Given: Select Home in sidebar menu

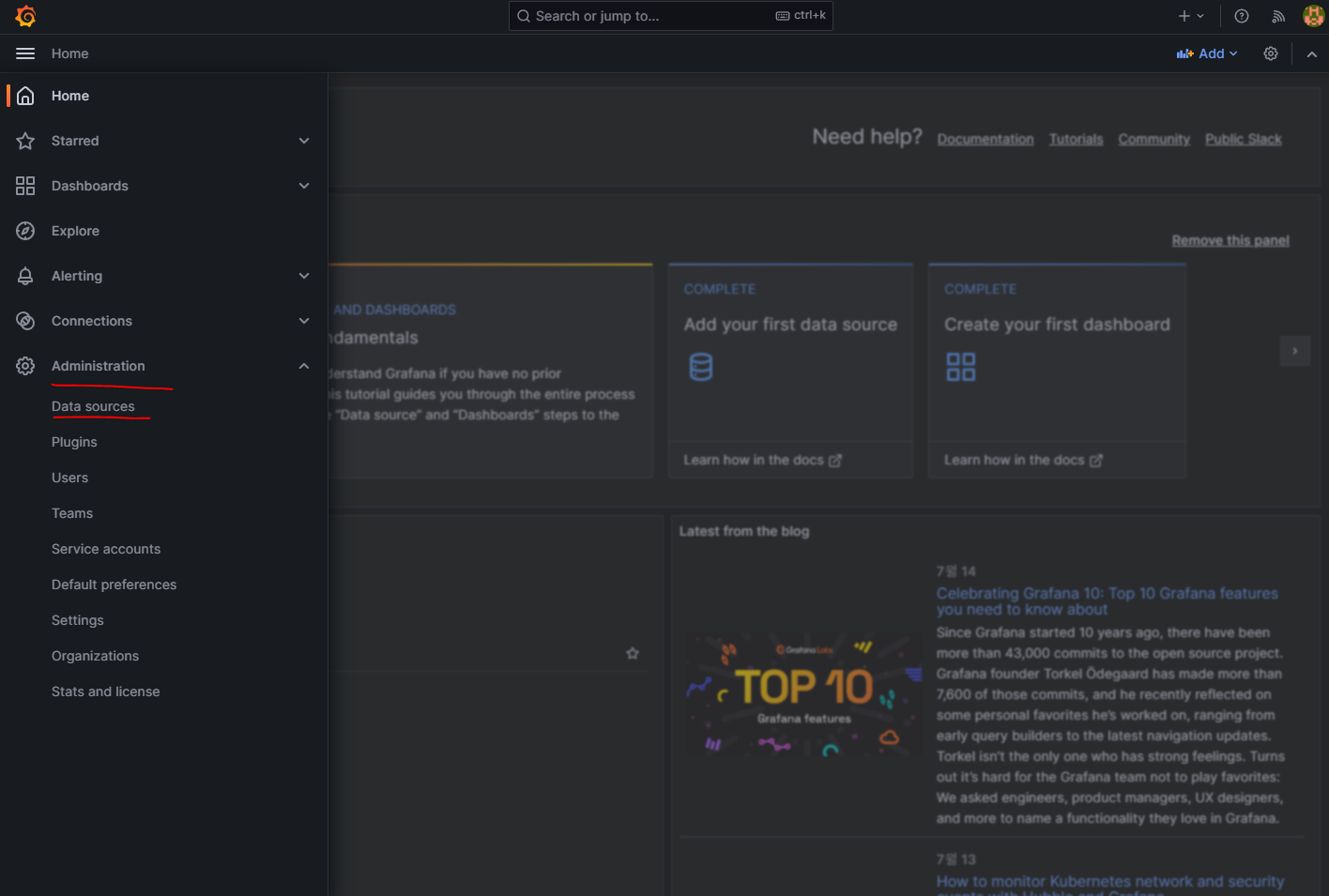Looking at the screenshot, I should (x=70, y=96).
